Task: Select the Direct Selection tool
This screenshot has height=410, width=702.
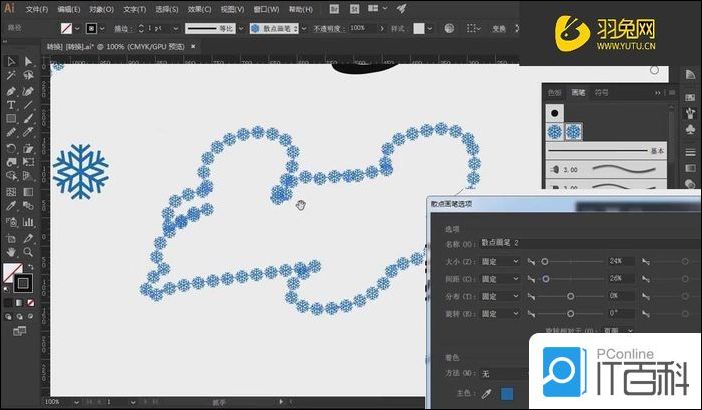Action: (x=28, y=61)
